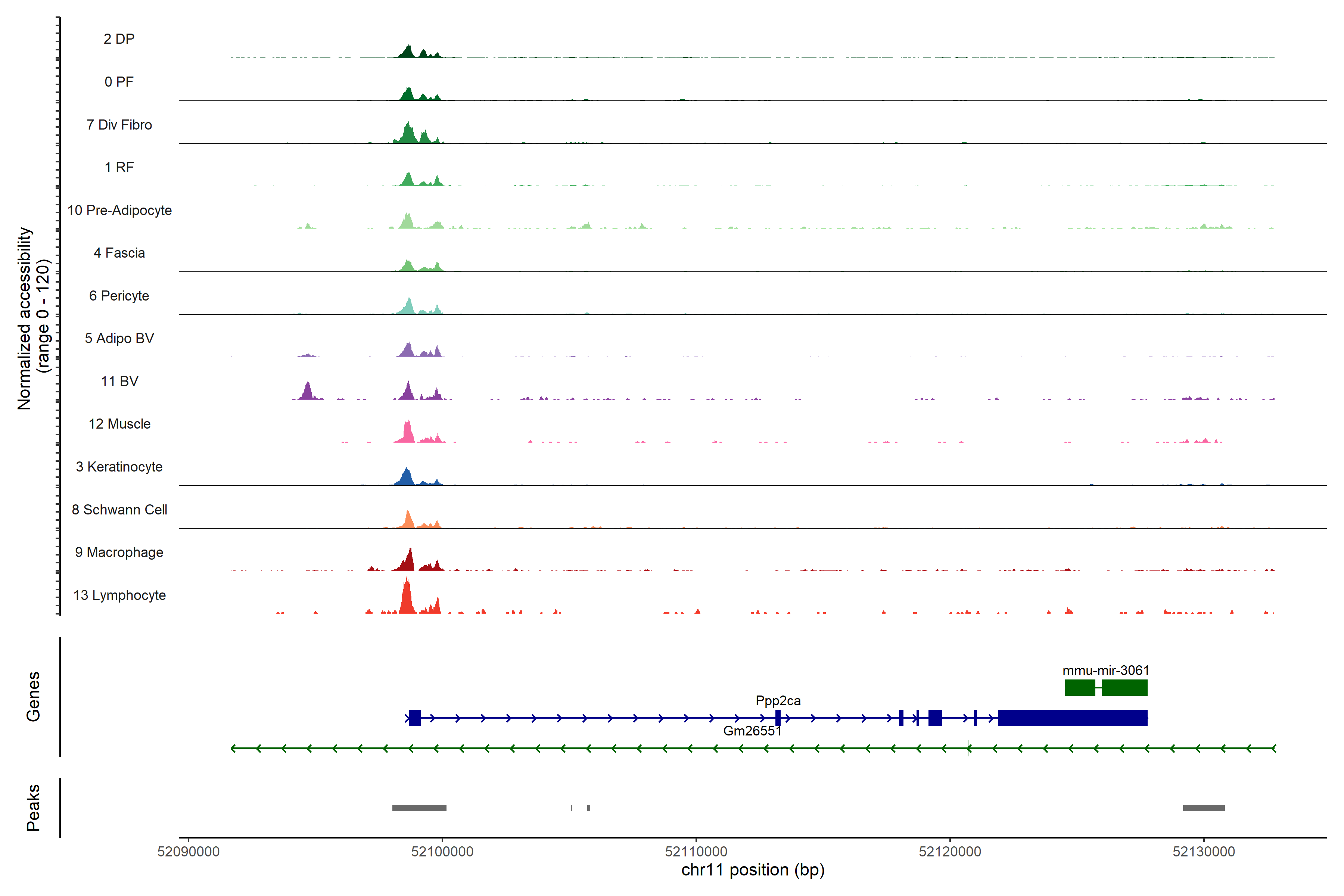
Task: Click the chr11 position axis title
Action: [x=753, y=870]
